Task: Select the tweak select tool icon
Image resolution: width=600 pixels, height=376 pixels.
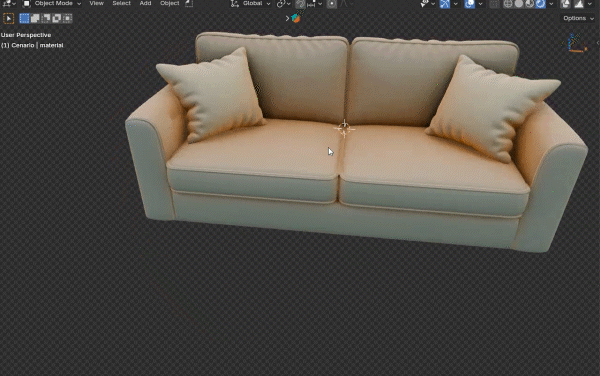Action: 8,18
